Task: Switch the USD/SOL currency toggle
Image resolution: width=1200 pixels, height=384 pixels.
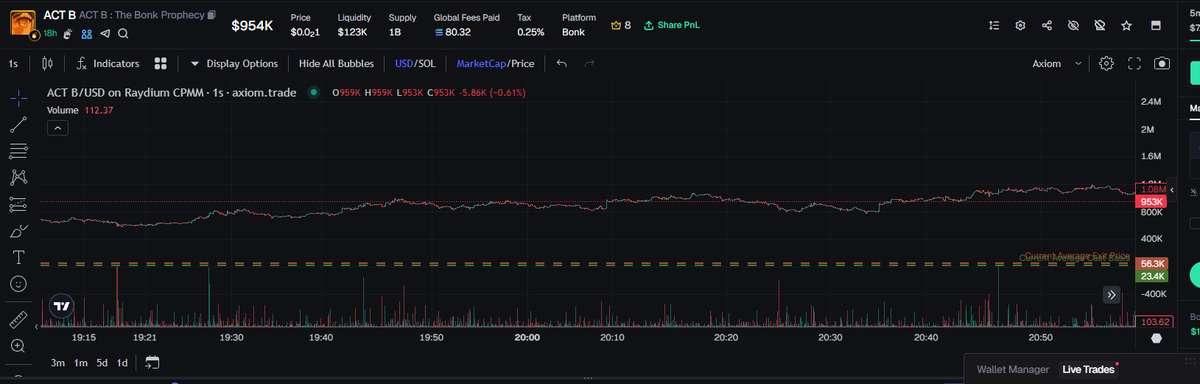Action: (x=415, y=63)
